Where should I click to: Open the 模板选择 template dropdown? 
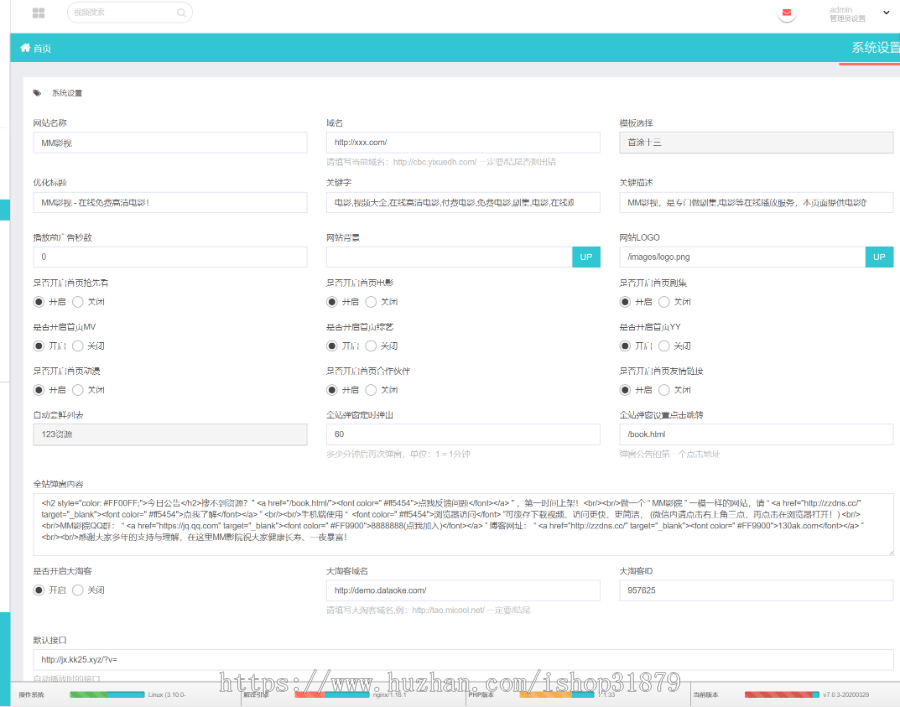tap(755, 143)
